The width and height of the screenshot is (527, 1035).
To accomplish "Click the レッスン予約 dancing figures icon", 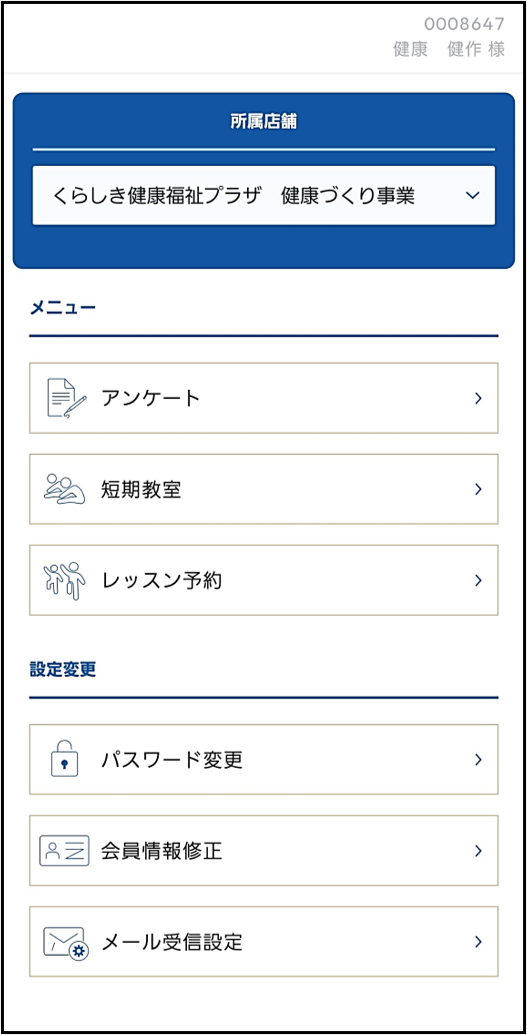I will pos(65,580).
